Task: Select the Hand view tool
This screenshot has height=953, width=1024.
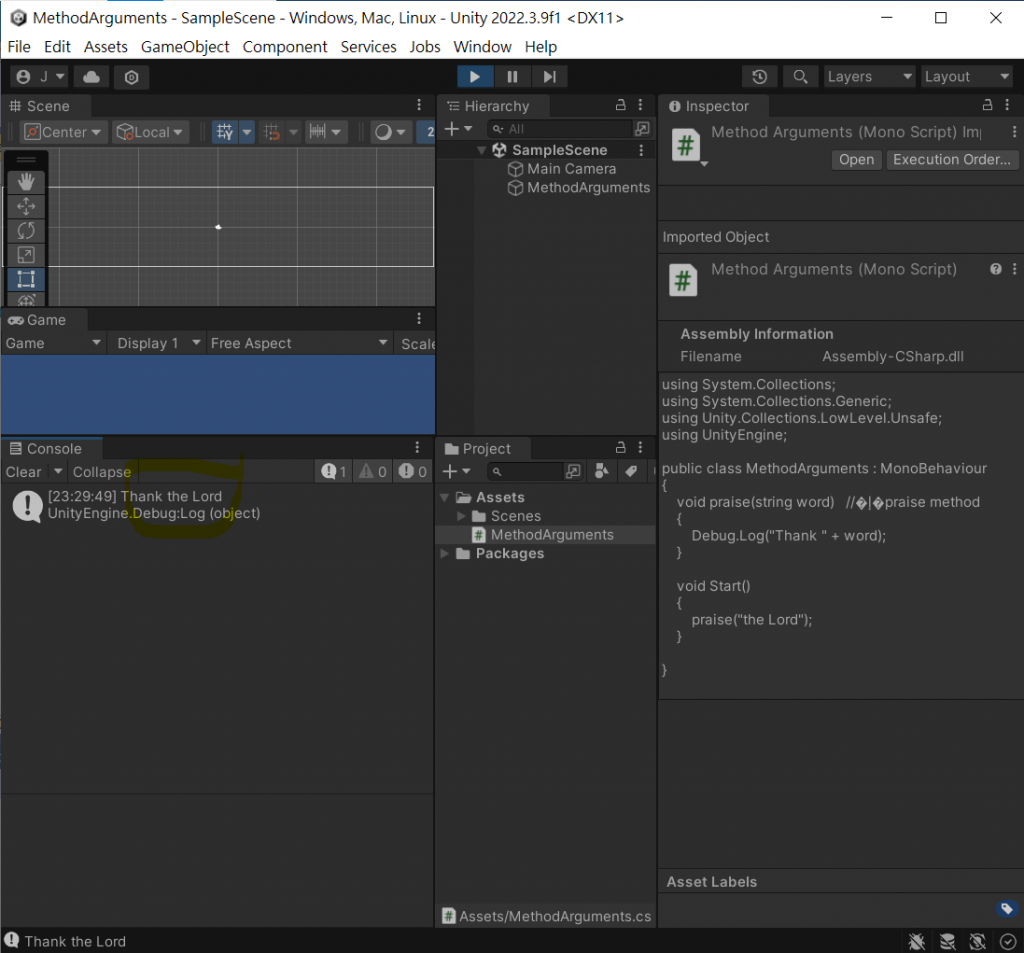Action: (x=26, y=182)
